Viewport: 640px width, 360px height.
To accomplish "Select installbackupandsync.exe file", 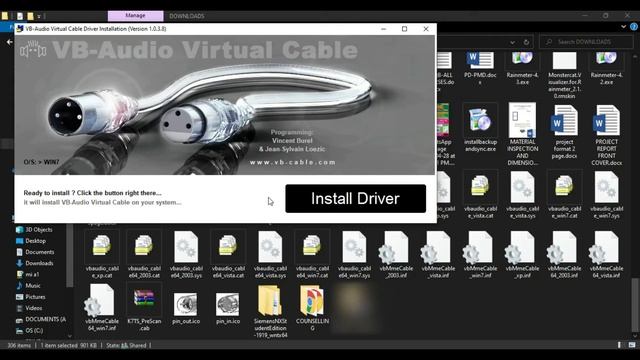I will pyautogui.click(x=480, y=127).
